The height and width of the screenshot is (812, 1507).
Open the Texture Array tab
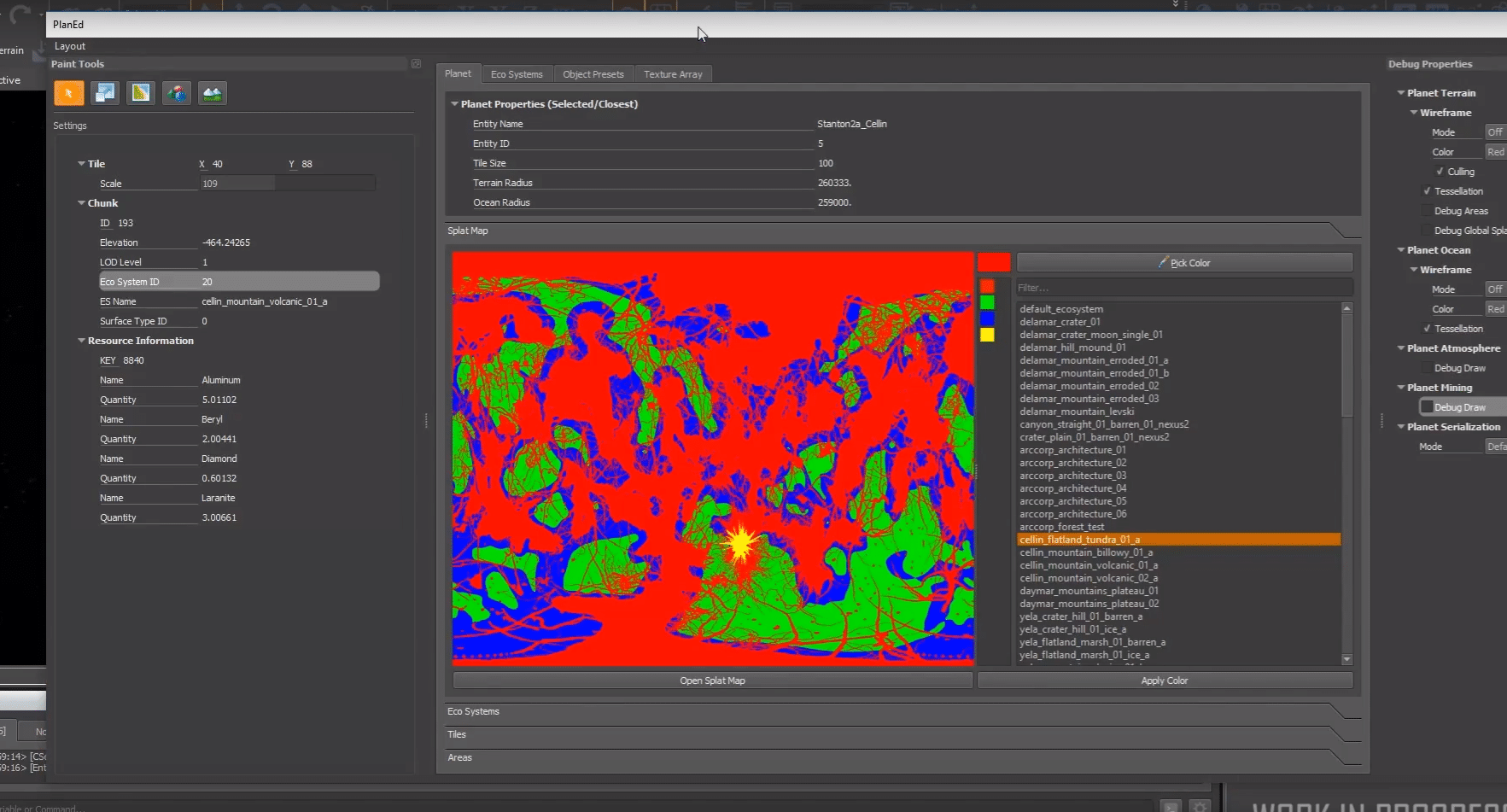point(673,74)
